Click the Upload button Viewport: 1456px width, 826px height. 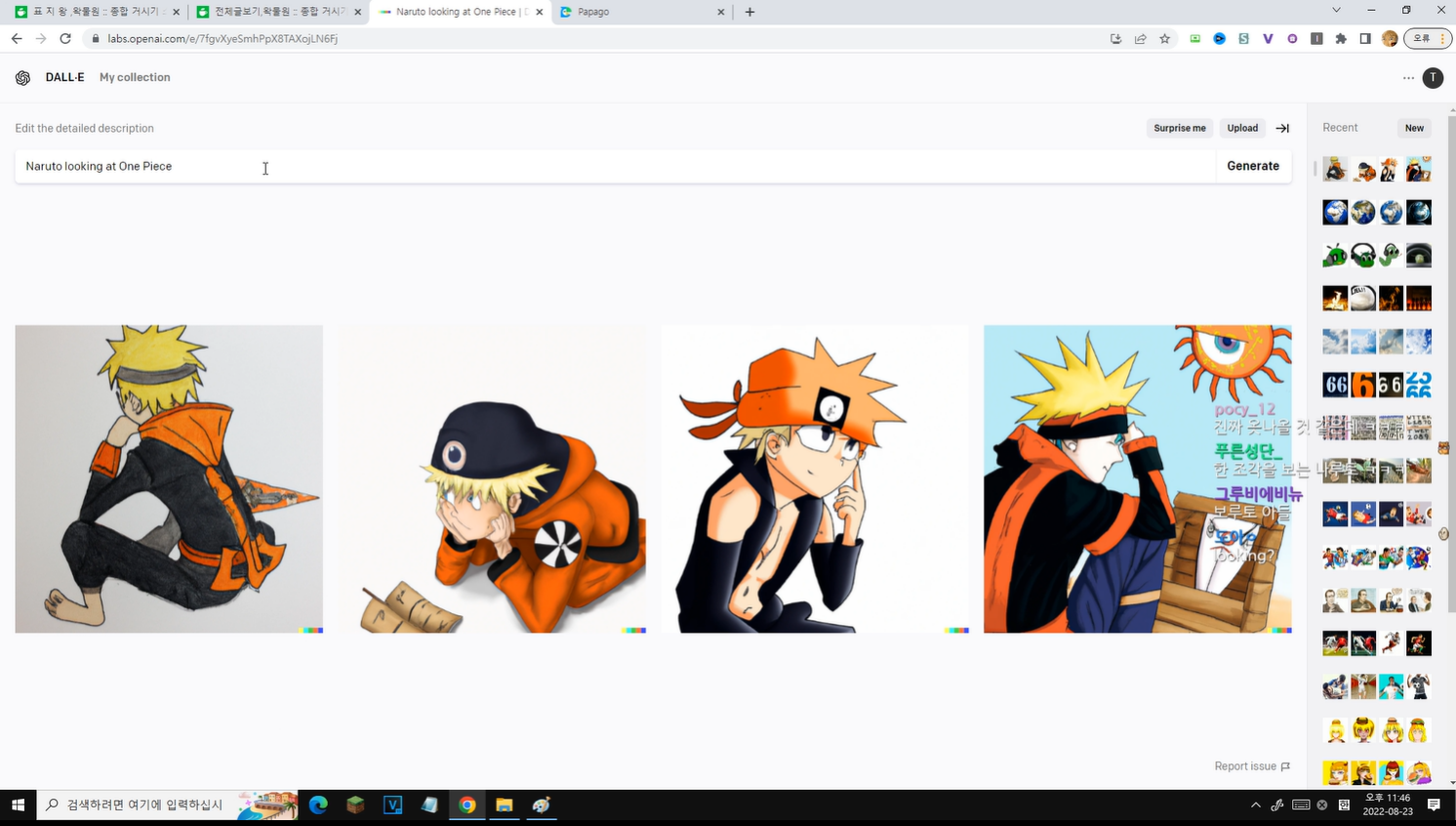1242,128
